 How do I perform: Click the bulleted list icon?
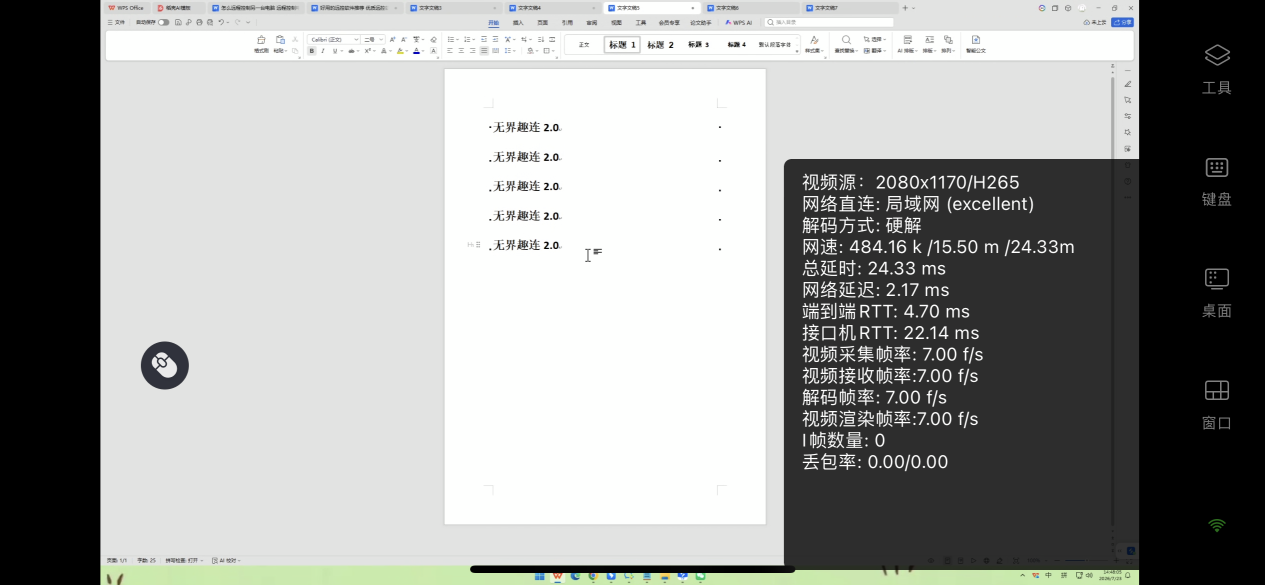click(x=451, y=39)
